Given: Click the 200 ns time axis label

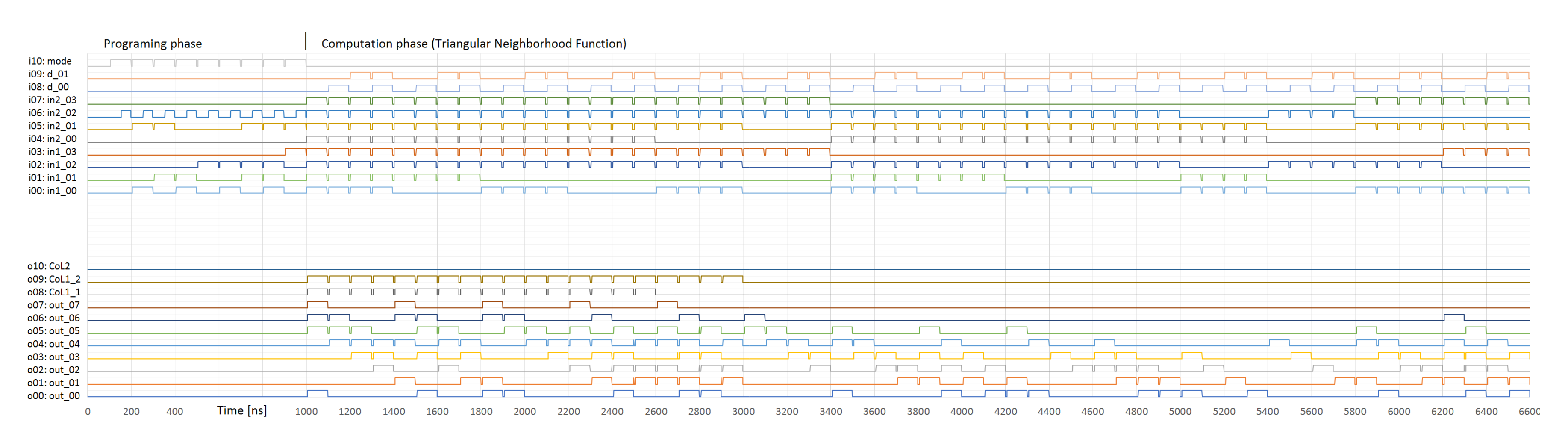Looking at the screenshot, I should coord(132,412).
